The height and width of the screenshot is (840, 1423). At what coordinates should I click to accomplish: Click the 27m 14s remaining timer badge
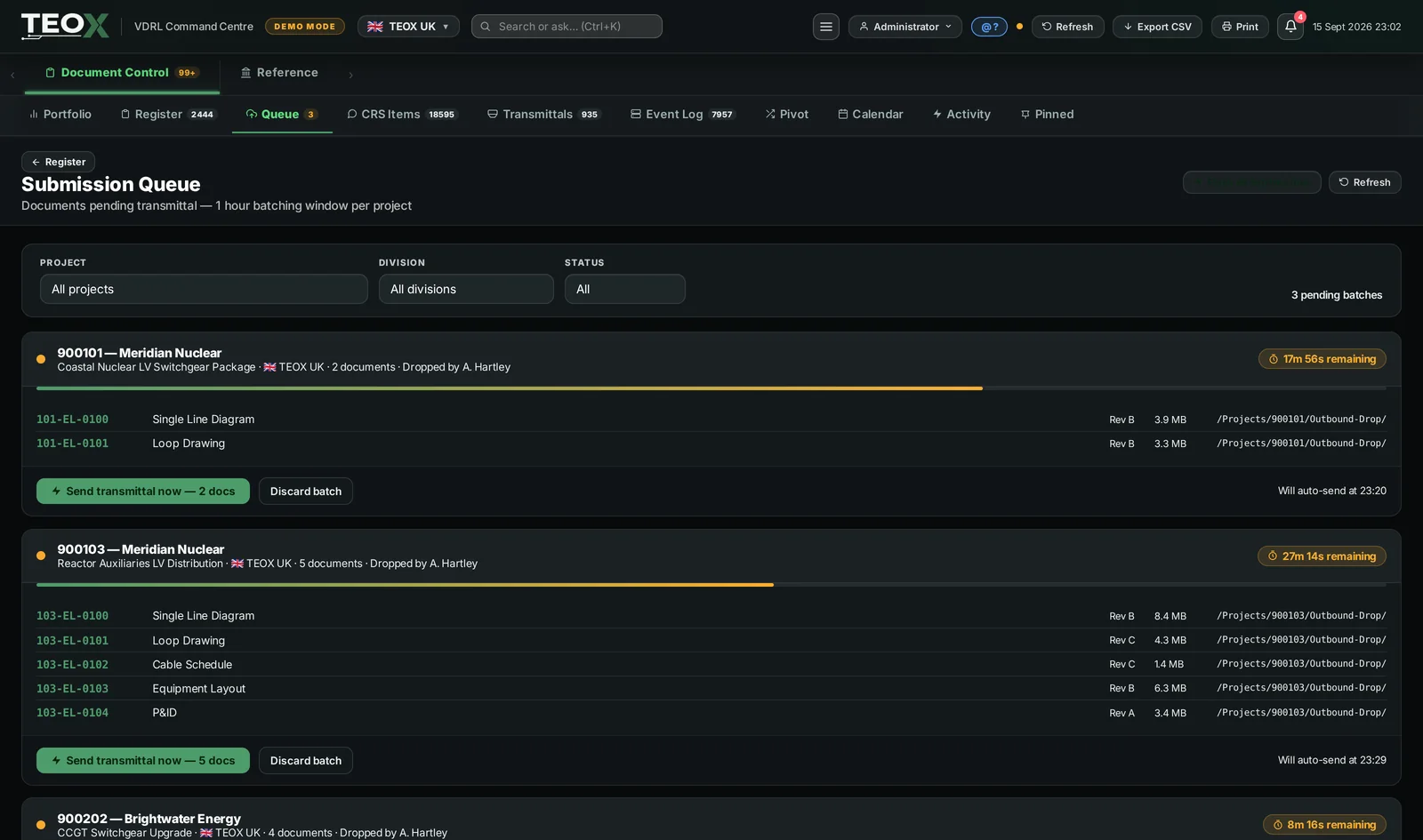click(x=1322, y=556)
